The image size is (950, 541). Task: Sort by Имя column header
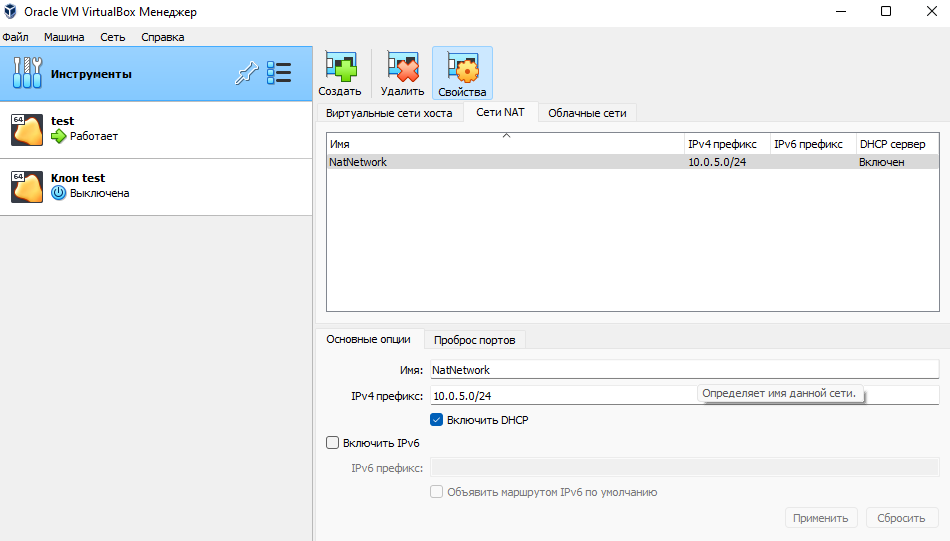click(x=505, y=144)
